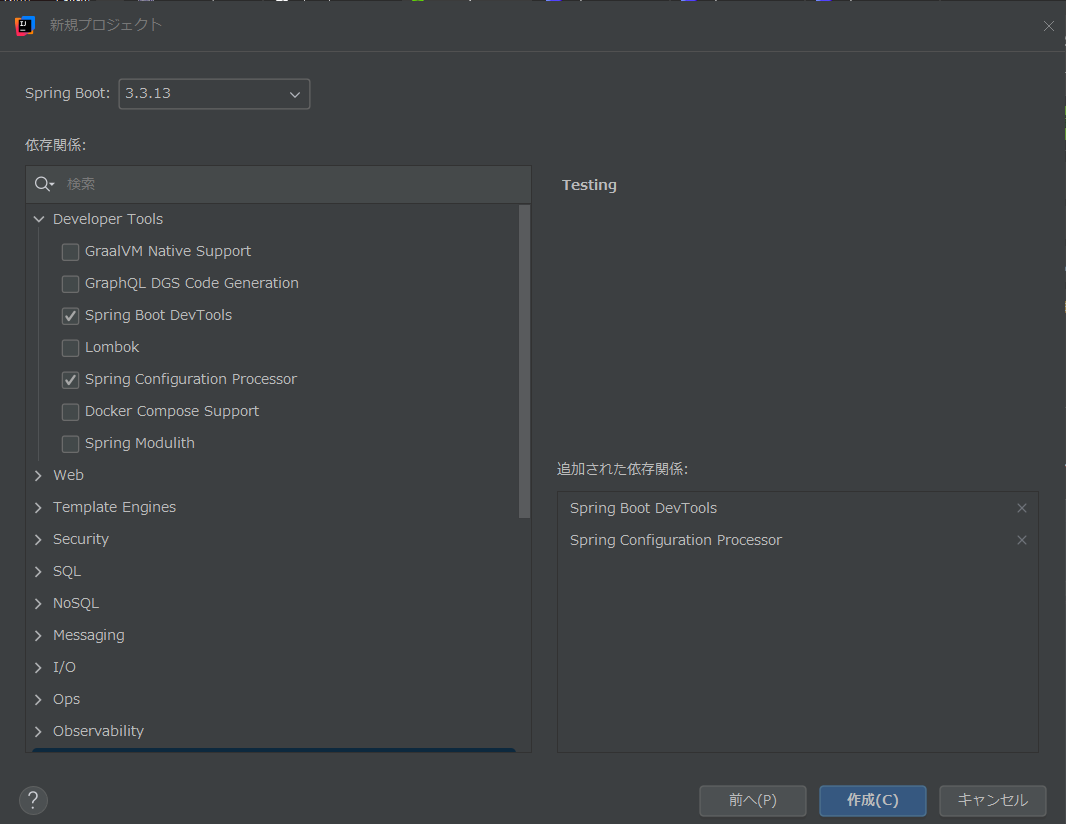Screen dimensions: 1066x824
Task: Remove Spring Boot DevTools from added dependencies
Action: 1021,508
